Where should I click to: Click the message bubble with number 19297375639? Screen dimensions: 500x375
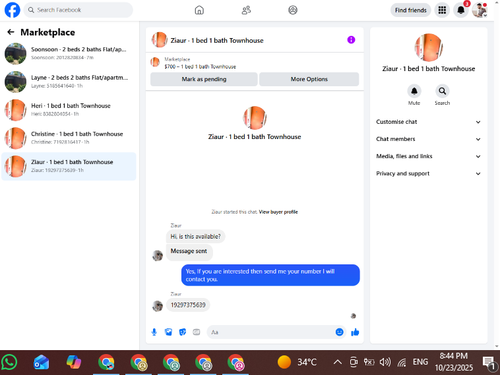pos(188,305)
